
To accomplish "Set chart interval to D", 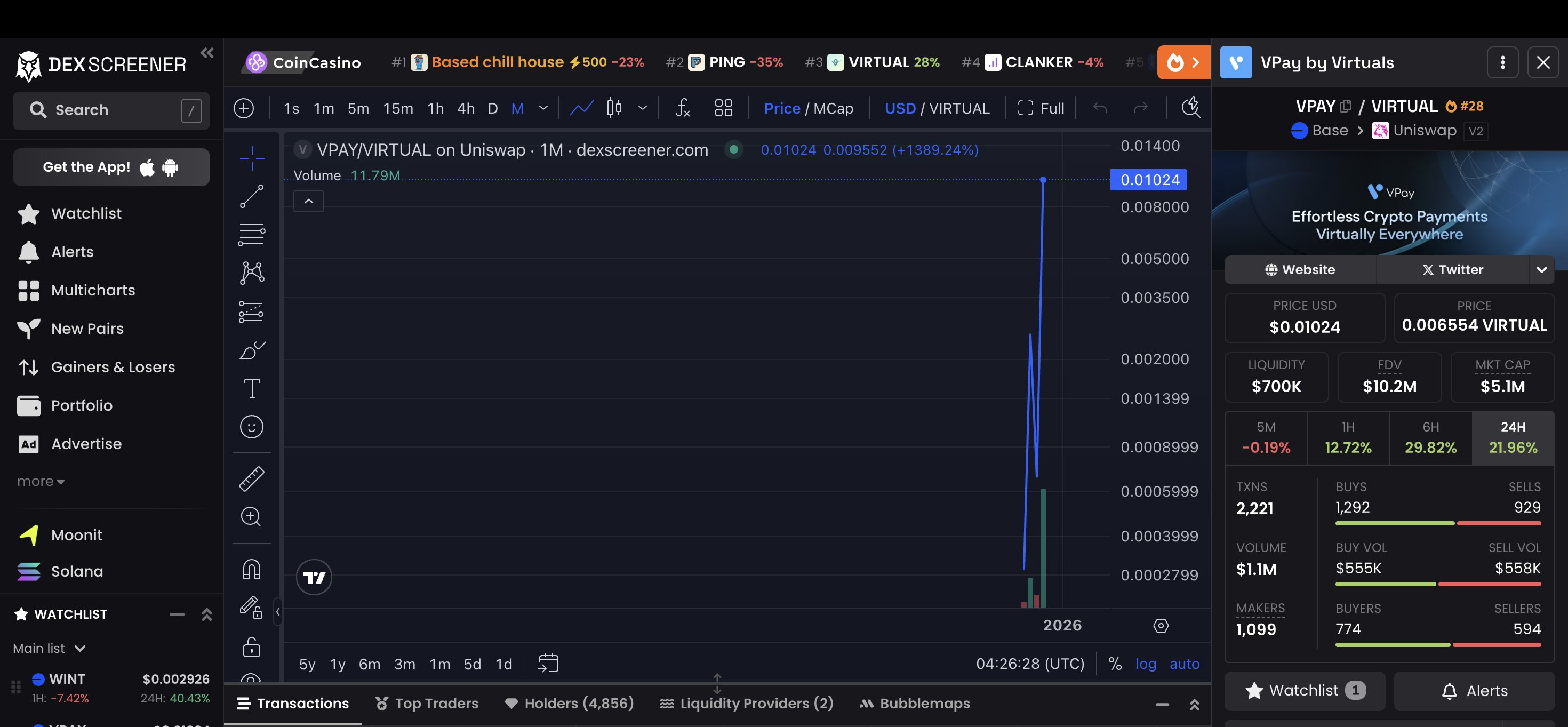I will pos(493,108).
